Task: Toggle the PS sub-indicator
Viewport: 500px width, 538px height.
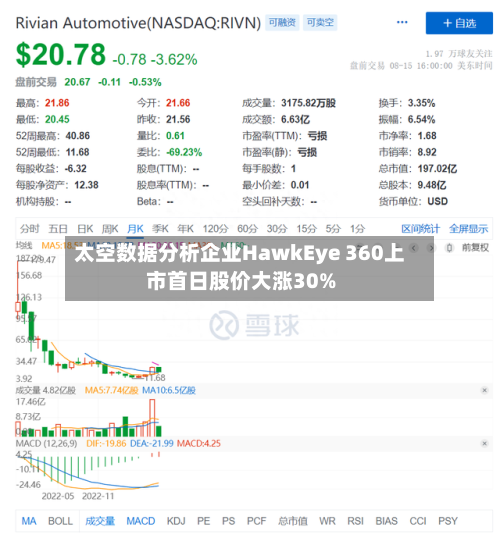Action: (229, 521)
